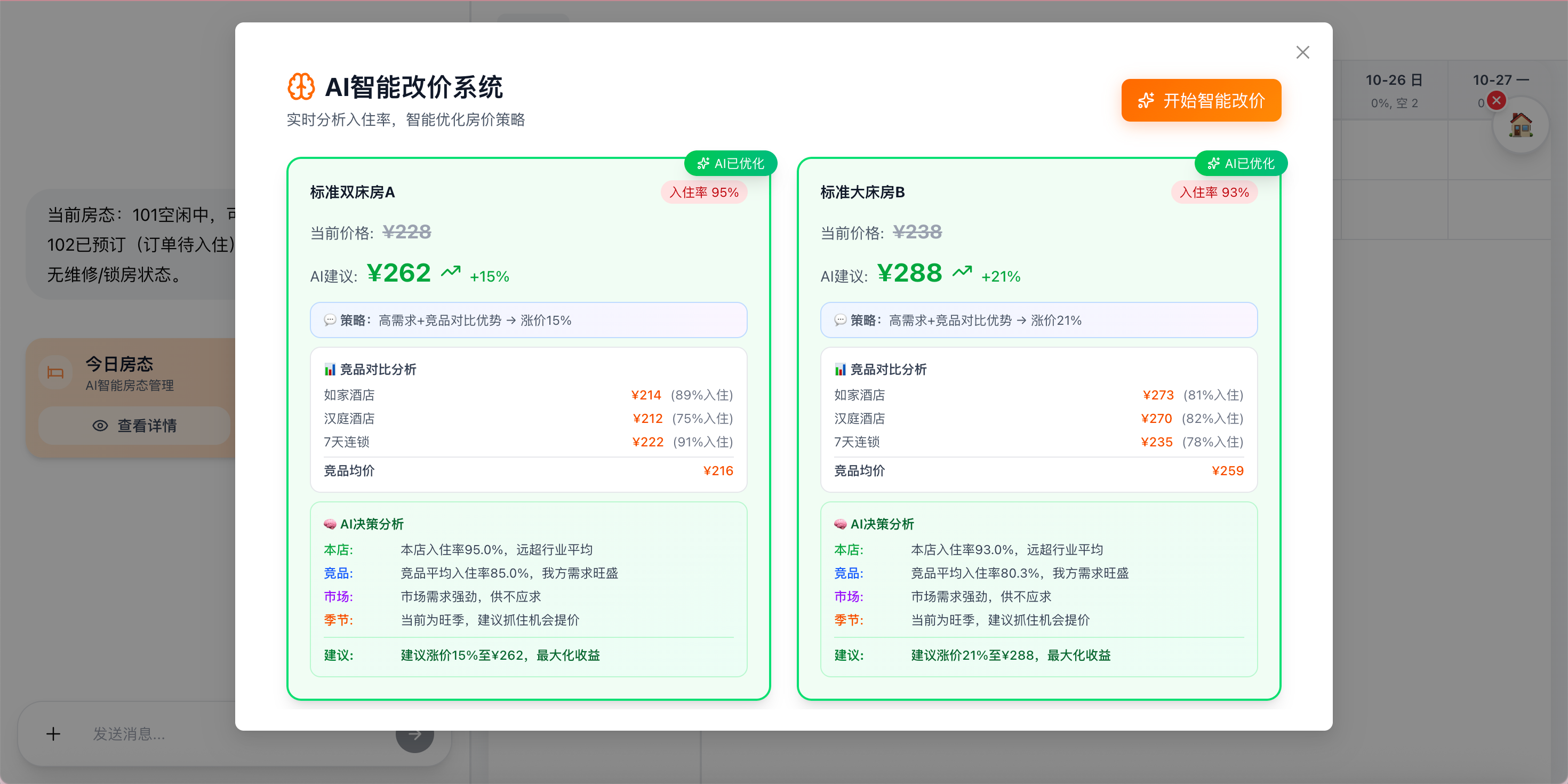Click the 入住率 95% badge on 标准双床房A
This screenshot has width=1568, height=784.
[703, 192]
